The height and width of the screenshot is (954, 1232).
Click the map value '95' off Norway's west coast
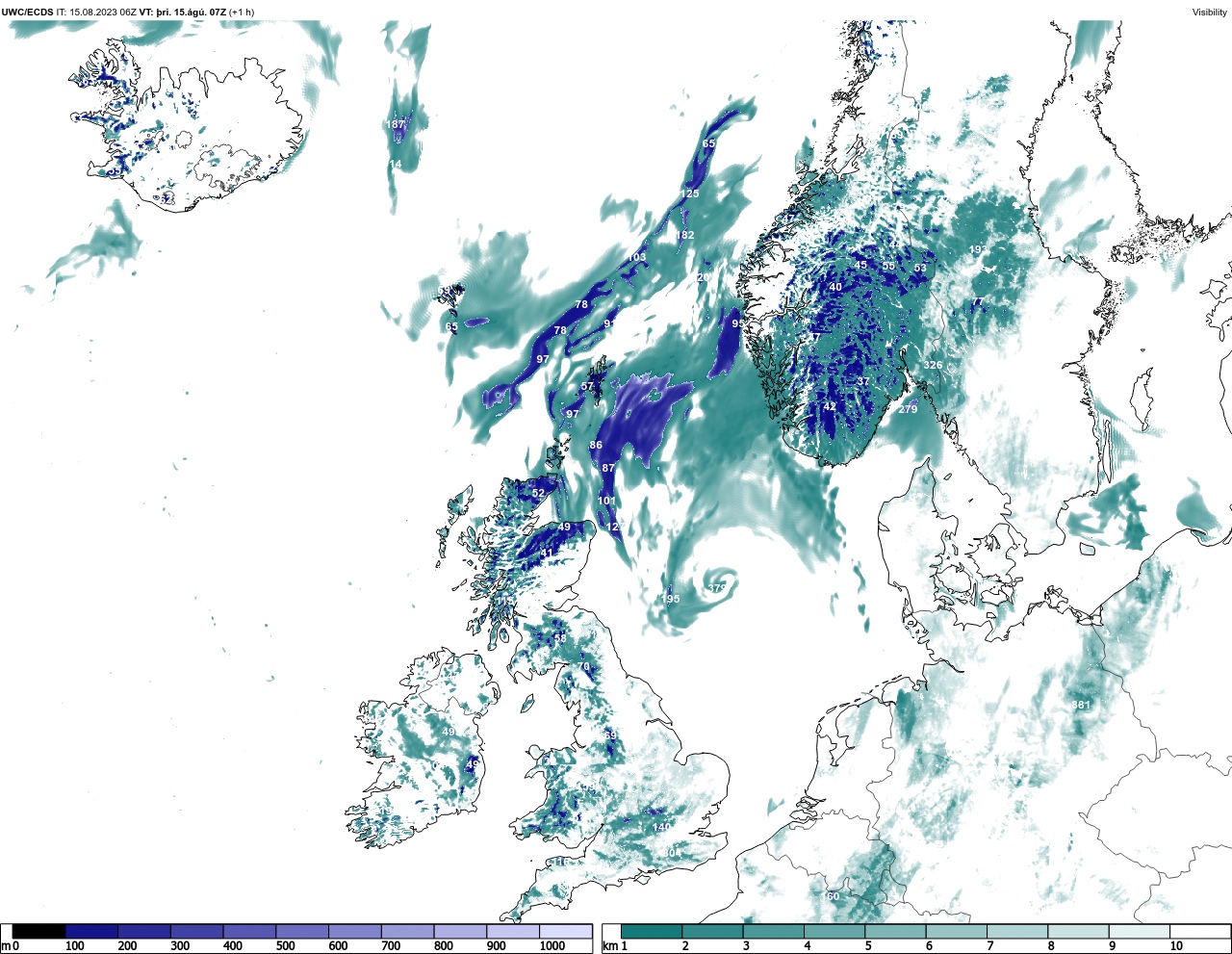[x=737, y=323]
